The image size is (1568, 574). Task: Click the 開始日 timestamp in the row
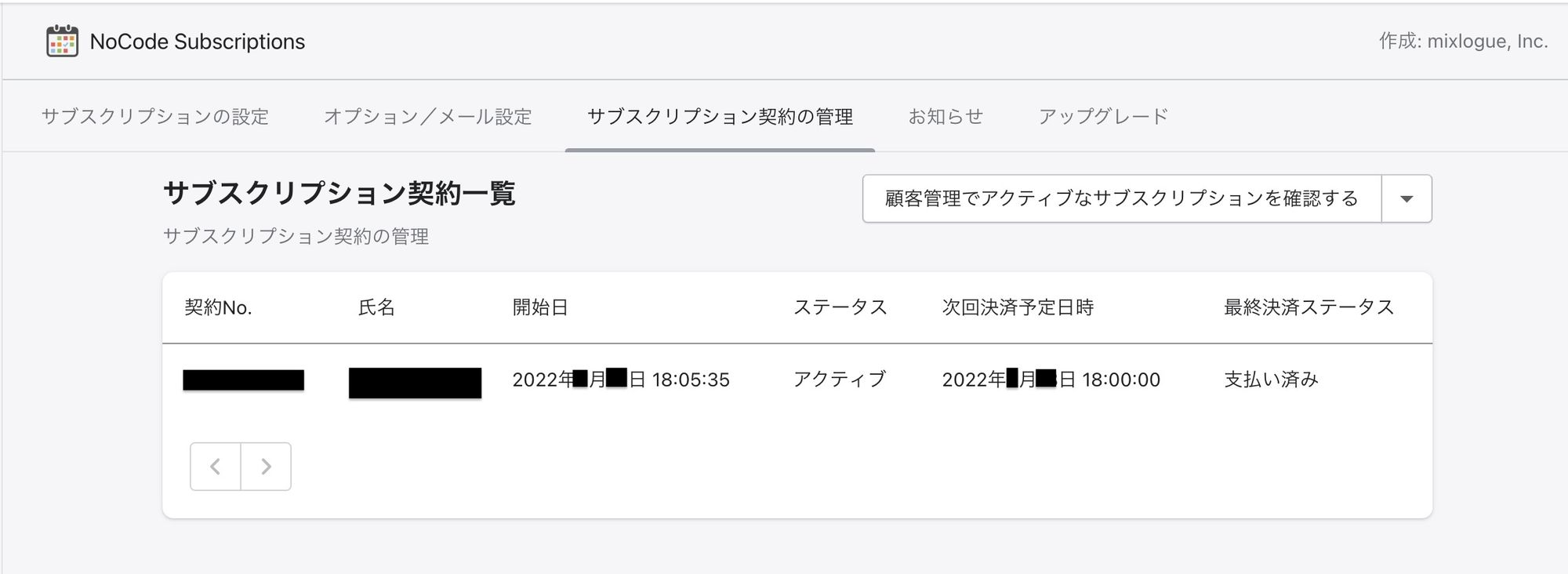[x=620, y=380]
